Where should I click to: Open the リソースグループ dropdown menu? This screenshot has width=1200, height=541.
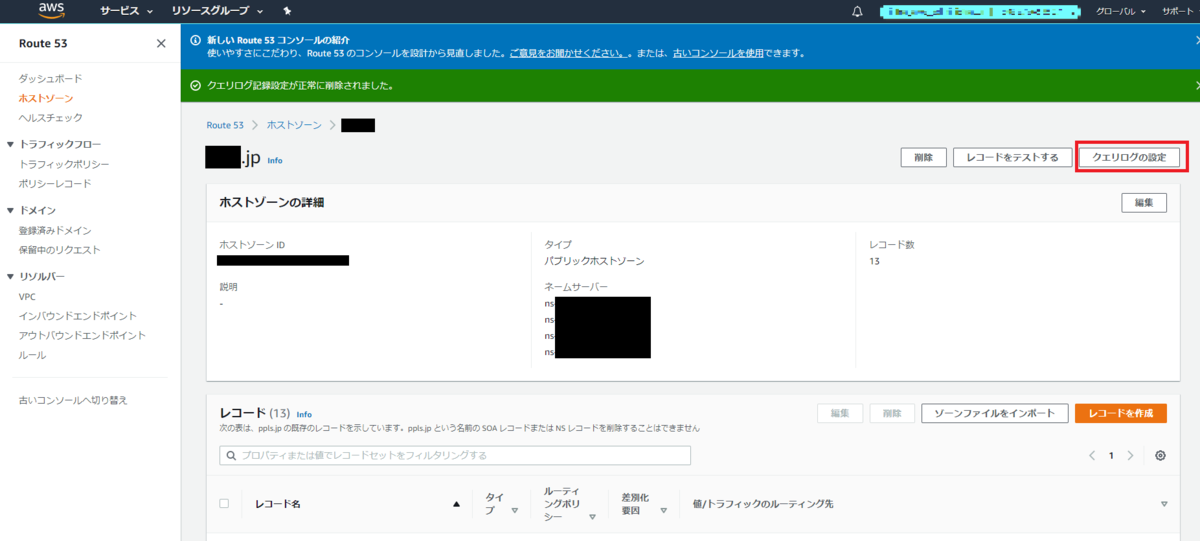[x=218, y=12]
